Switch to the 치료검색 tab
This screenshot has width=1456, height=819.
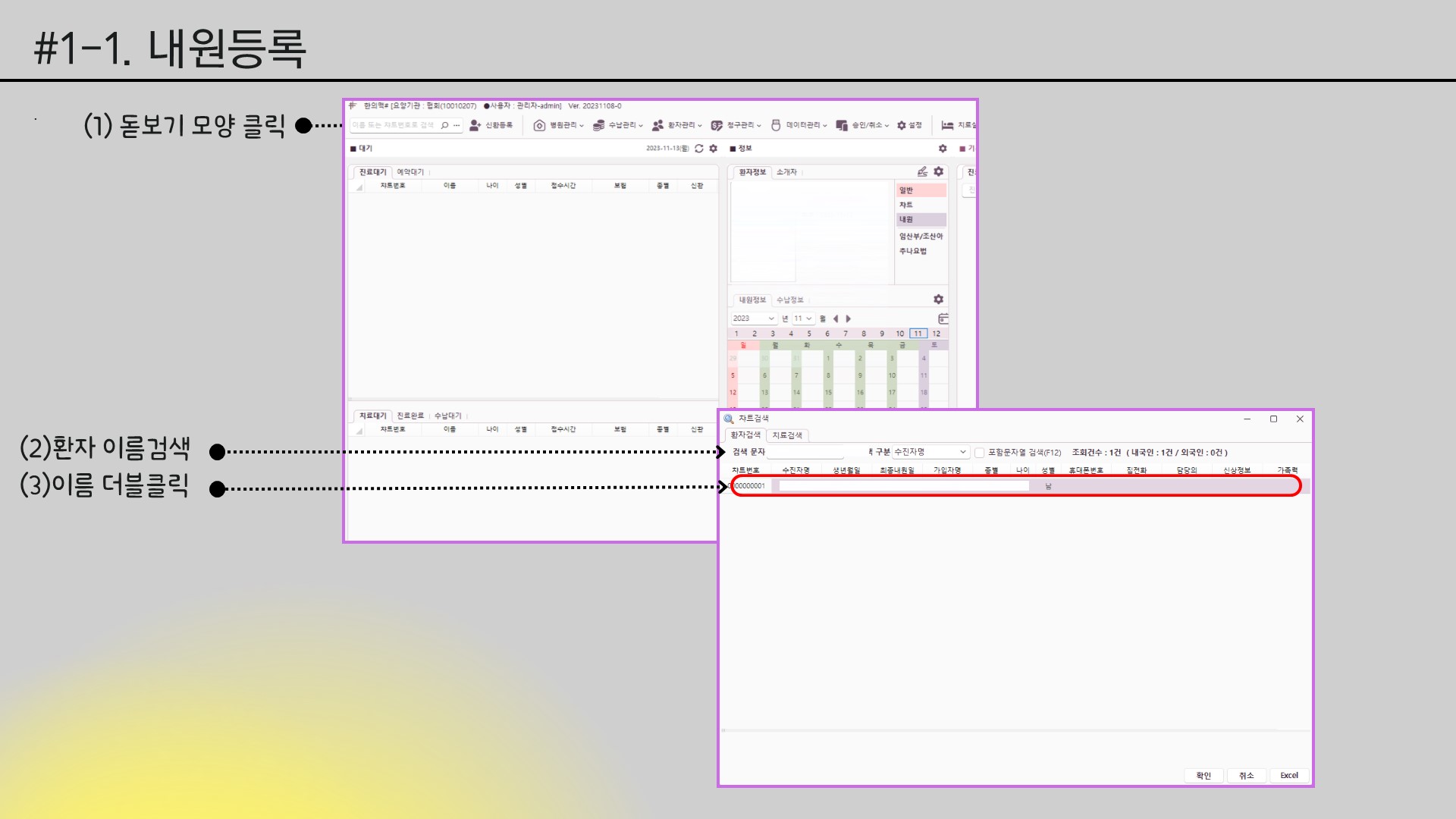pos(786,435)
